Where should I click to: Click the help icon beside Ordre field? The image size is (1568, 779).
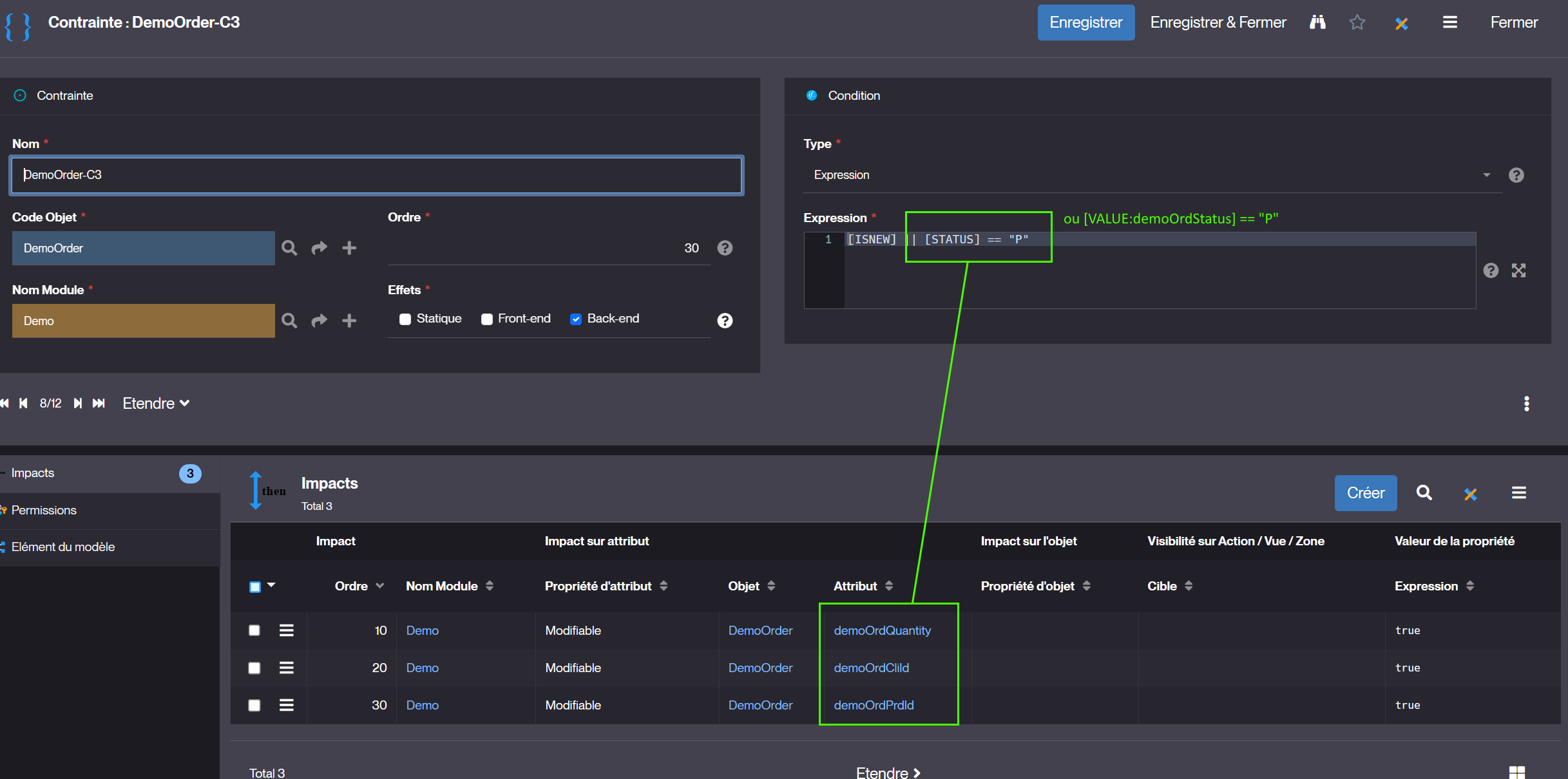725,248
